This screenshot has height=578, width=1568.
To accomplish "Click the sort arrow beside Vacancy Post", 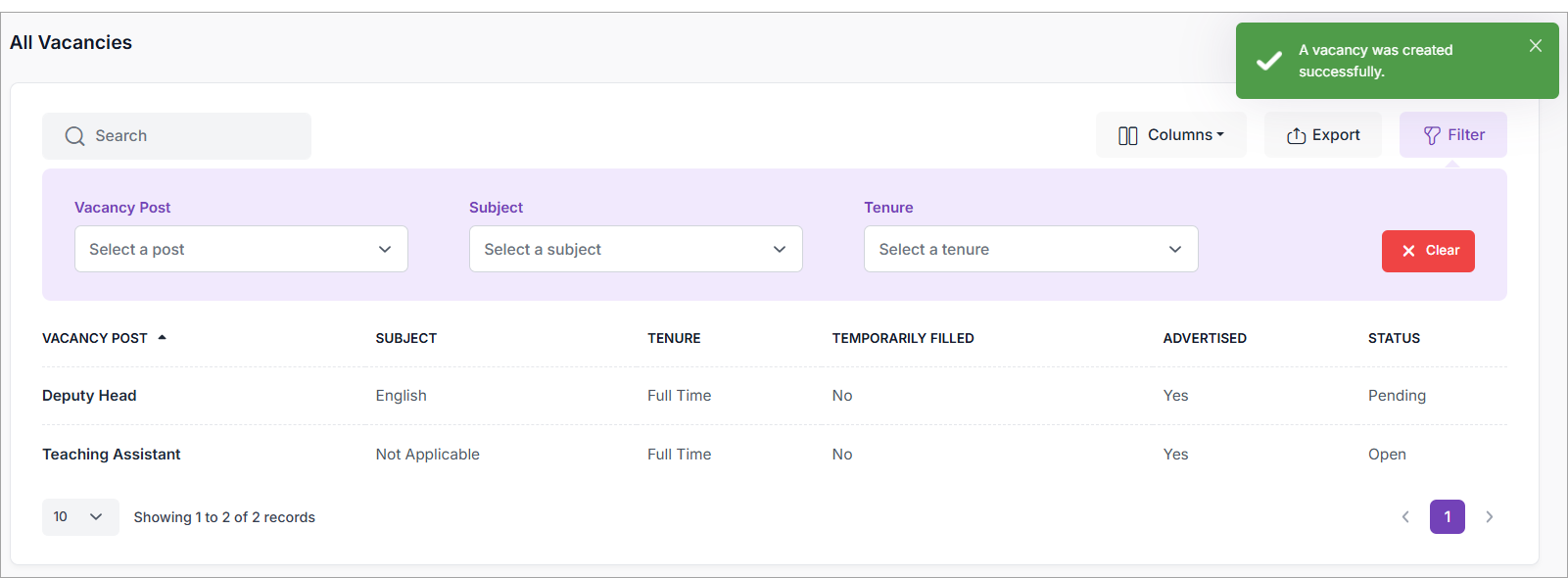I will pos(163,338).
